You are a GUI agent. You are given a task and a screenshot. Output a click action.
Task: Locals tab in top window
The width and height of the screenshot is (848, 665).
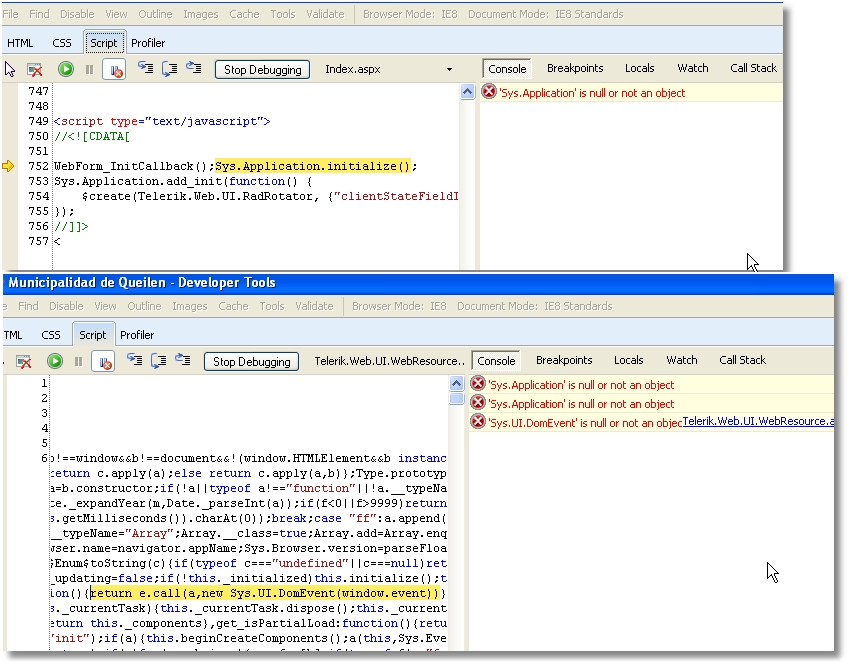[639, 68]
